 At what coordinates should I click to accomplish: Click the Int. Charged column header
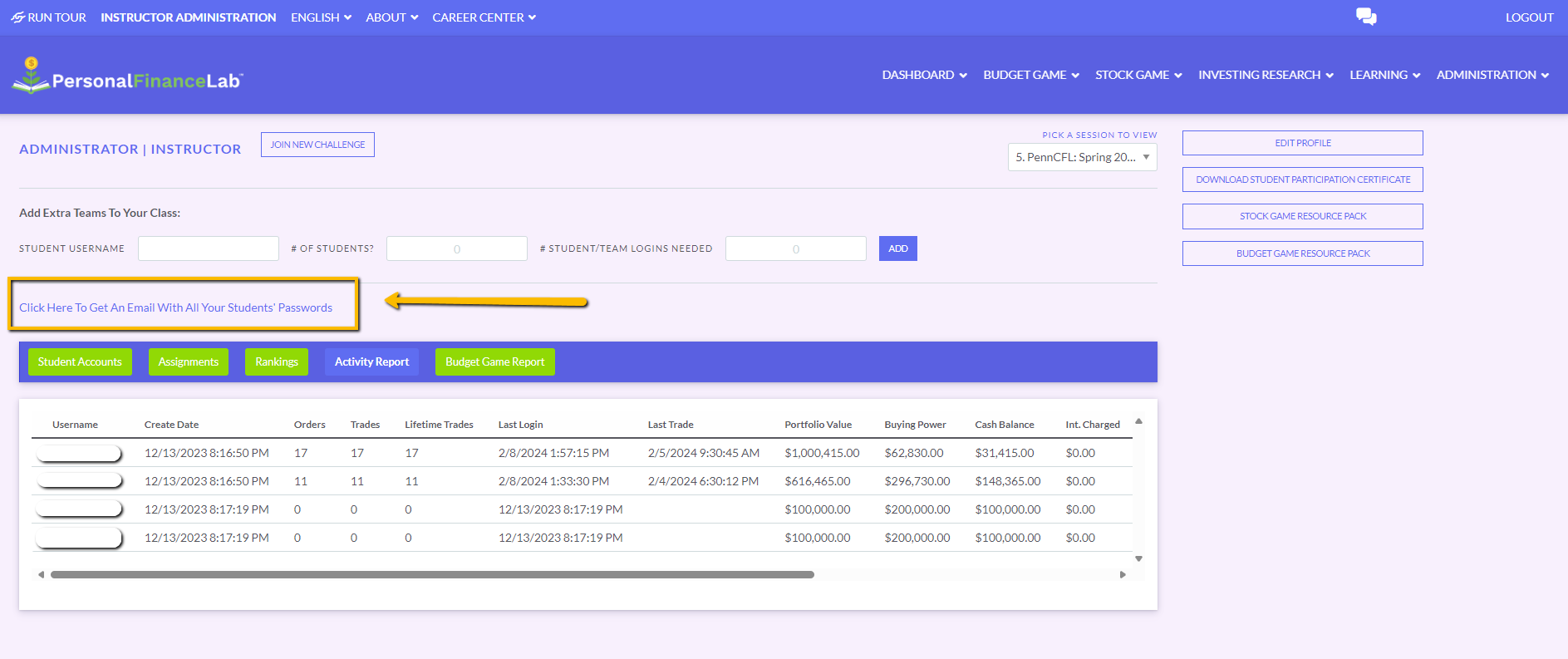coord(1093,425)
